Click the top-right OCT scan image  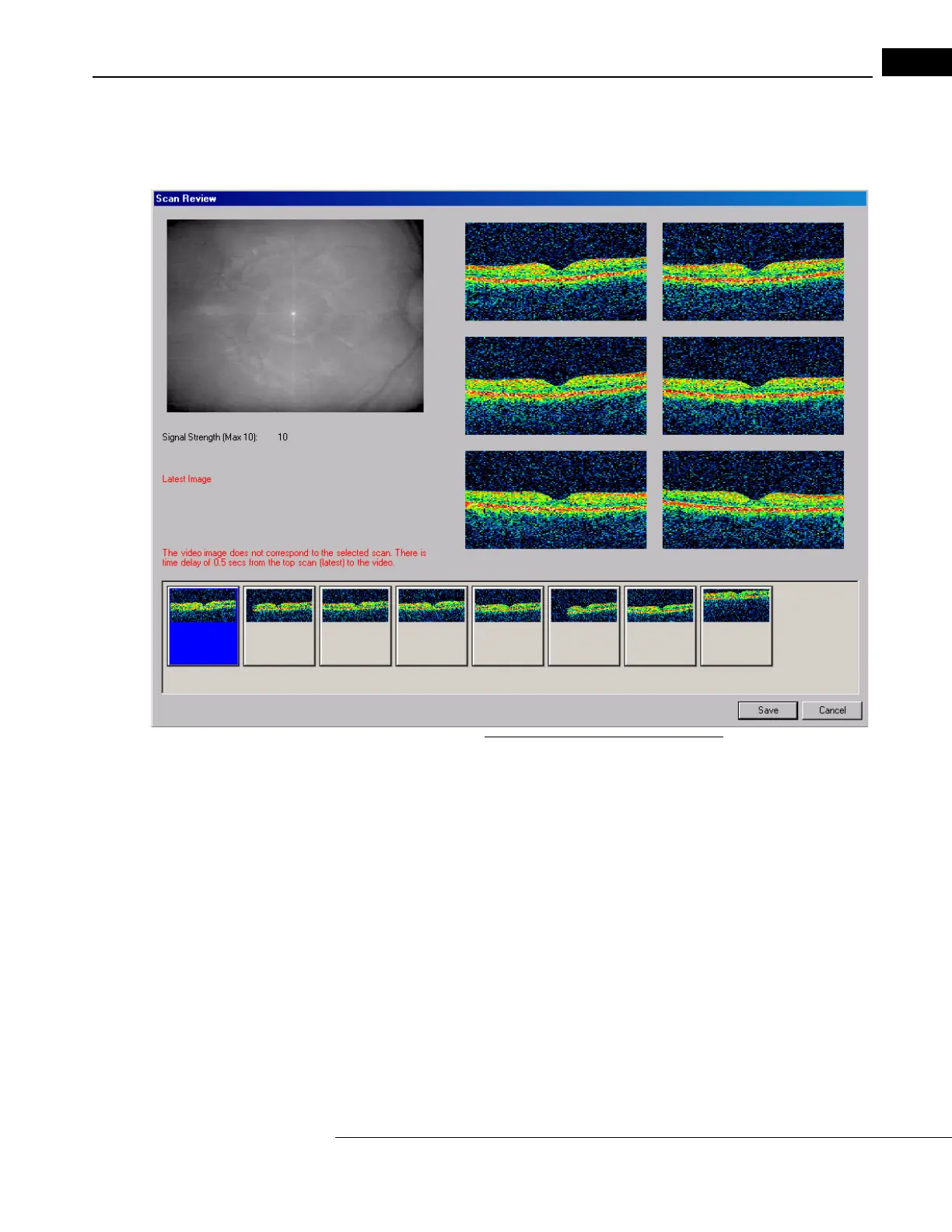[753, 271]
